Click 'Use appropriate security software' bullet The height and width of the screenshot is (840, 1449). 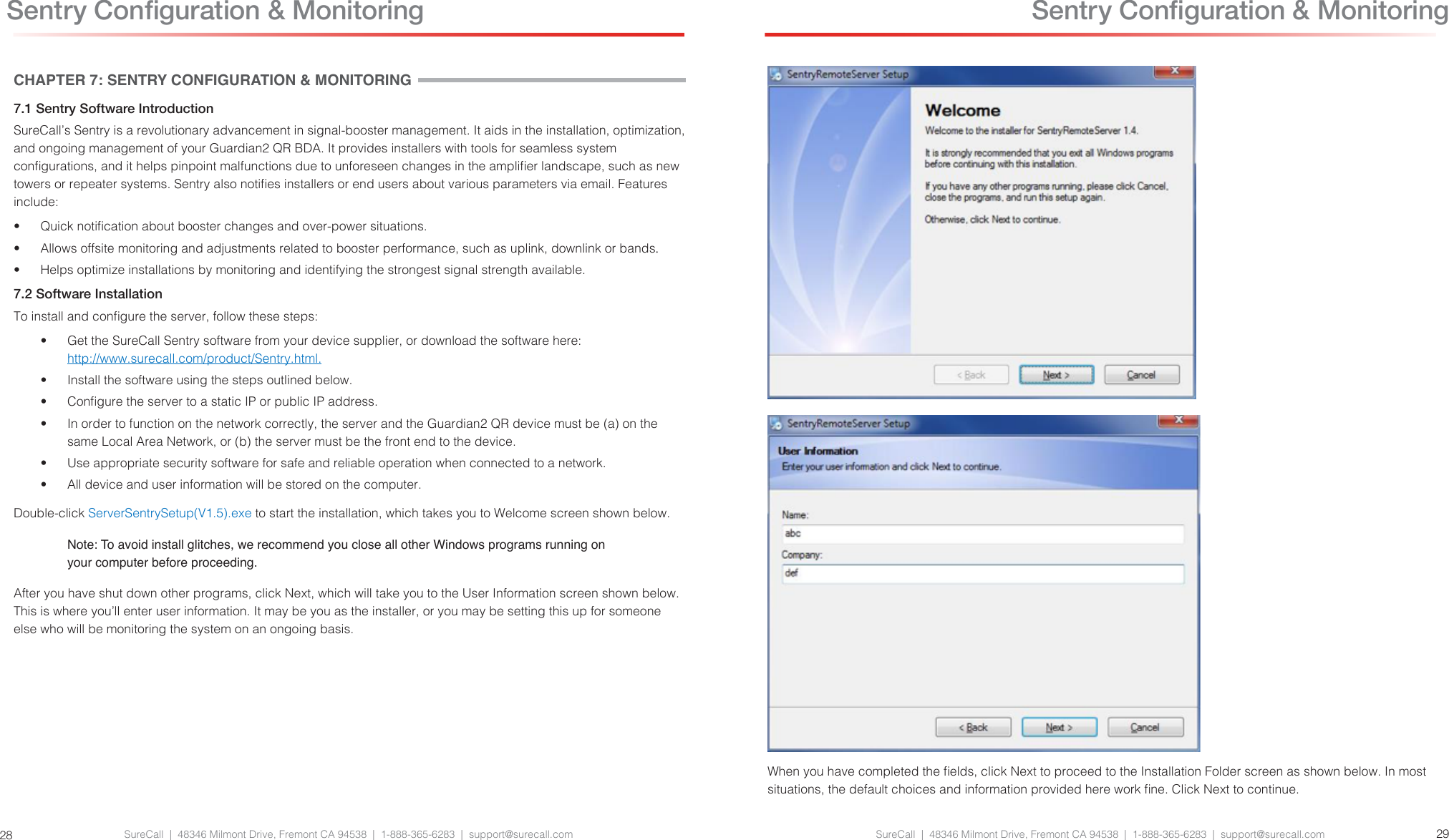(336, 463)
